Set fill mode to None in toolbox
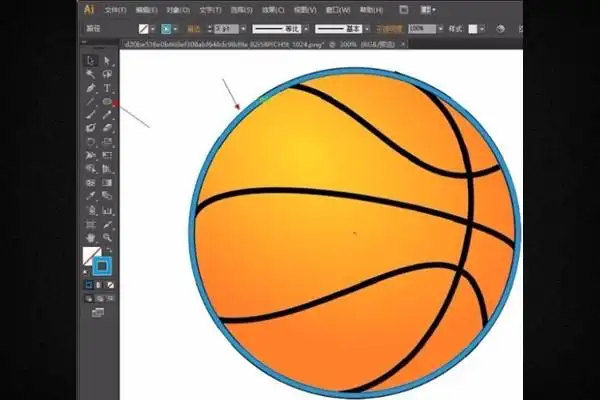 pyautogui.click(x=110, y=285)
